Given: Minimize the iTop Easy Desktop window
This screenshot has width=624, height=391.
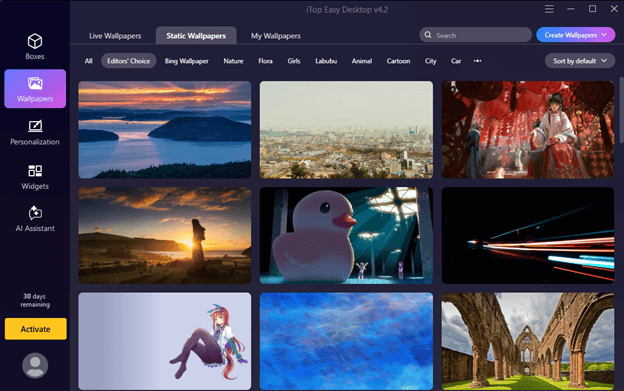Looking at the screenshot, I should click(571, 9).
